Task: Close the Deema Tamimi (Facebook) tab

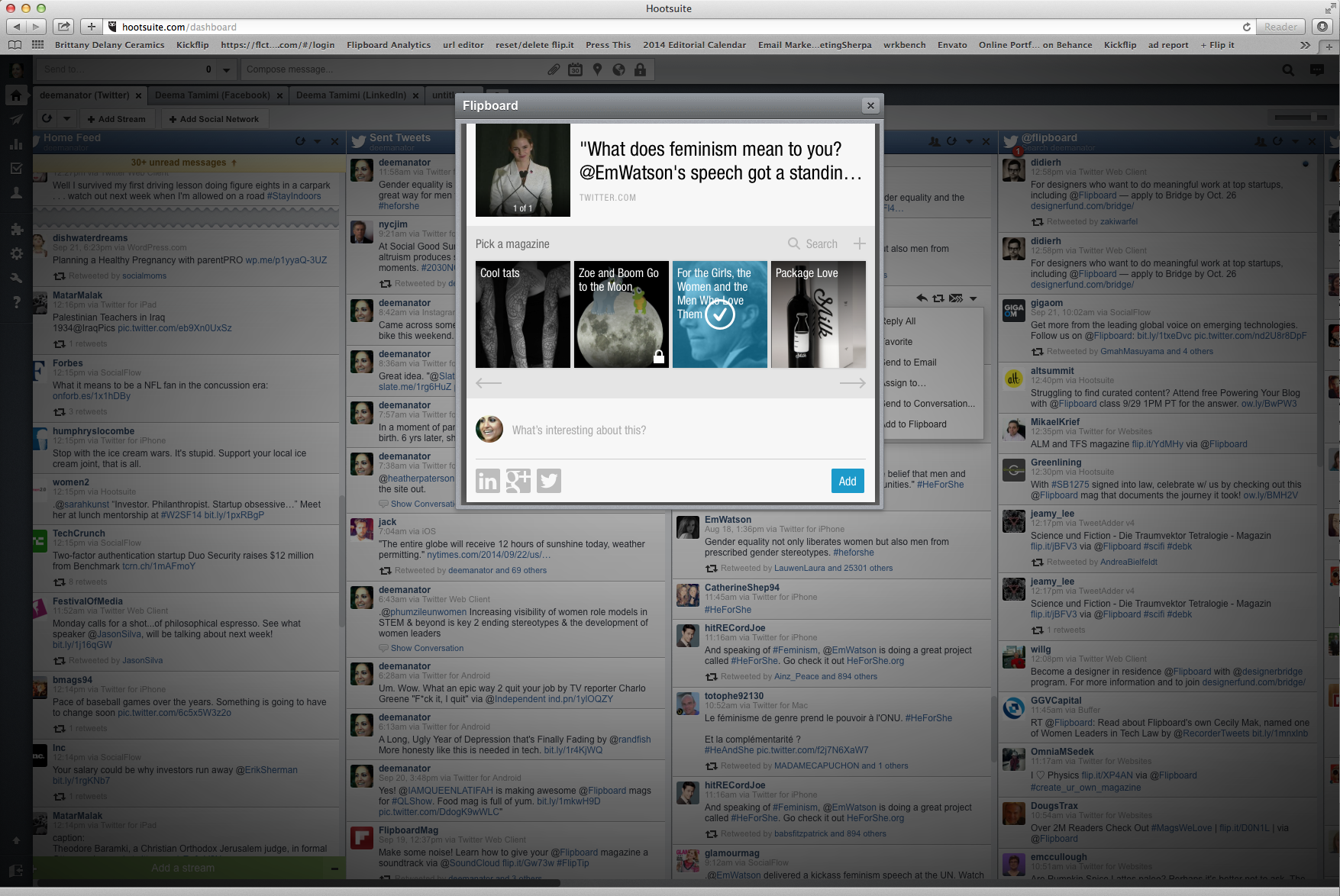Action: point(280,96)
